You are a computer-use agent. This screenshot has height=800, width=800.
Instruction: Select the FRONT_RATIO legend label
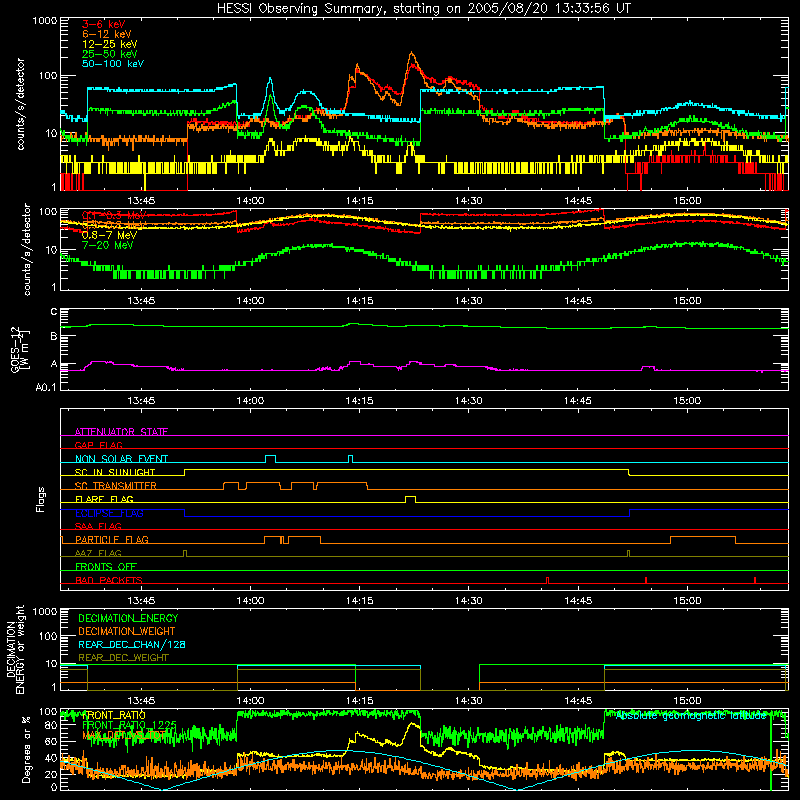[x=113, y=715]
